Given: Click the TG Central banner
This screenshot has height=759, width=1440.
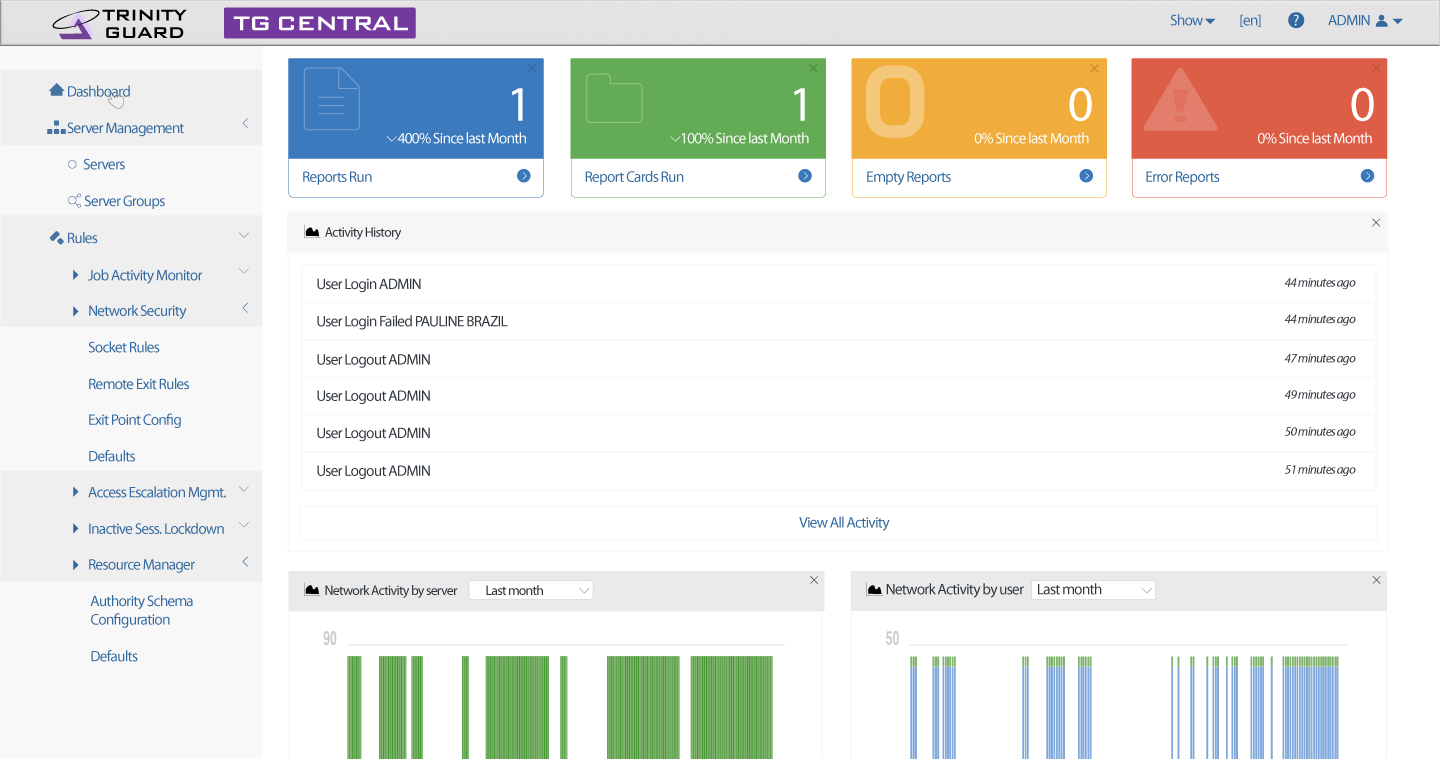Looking at the screenshot, I should pos(319,21).
